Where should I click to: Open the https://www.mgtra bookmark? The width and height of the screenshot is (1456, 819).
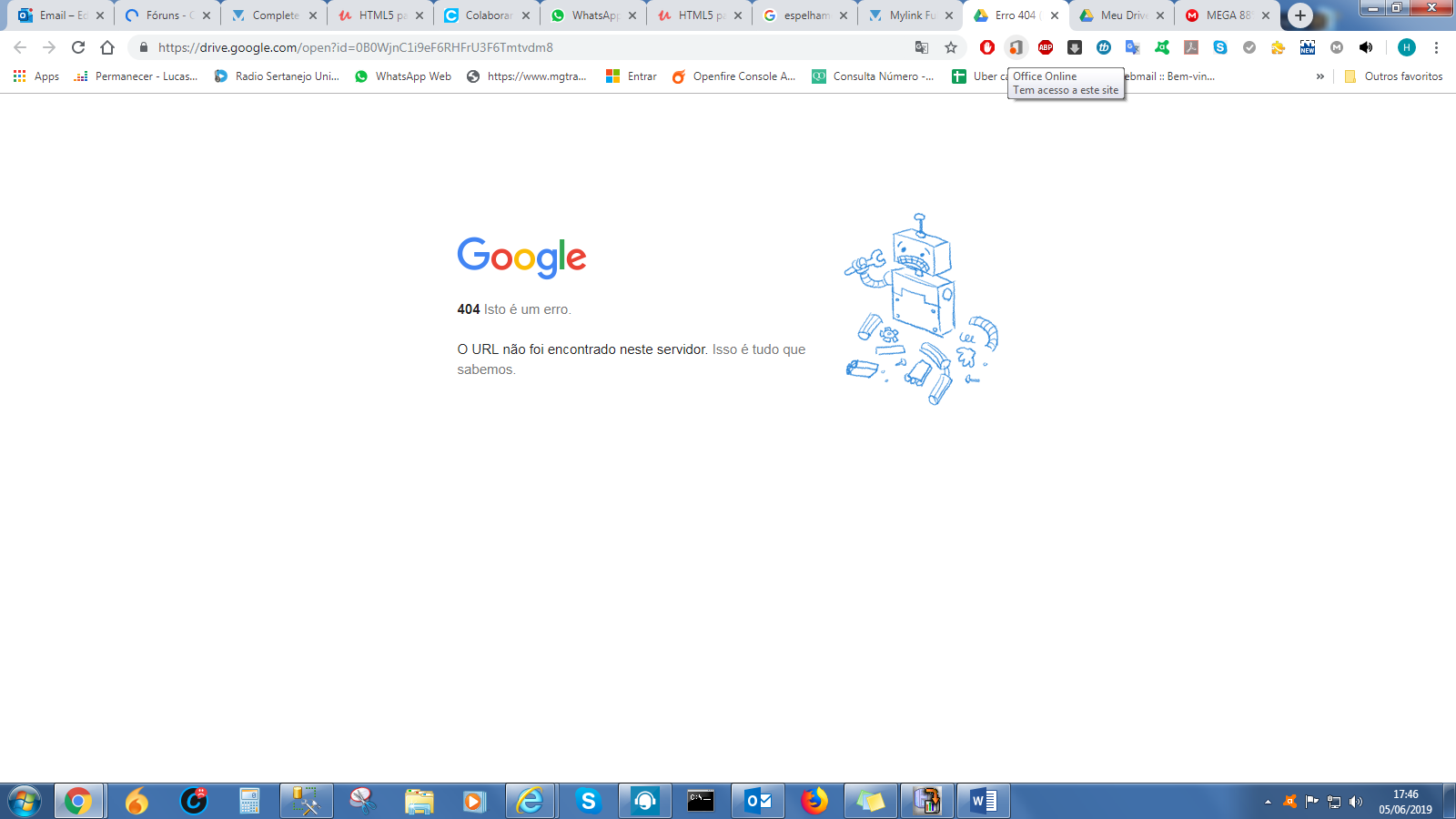[x=526, y=76]
